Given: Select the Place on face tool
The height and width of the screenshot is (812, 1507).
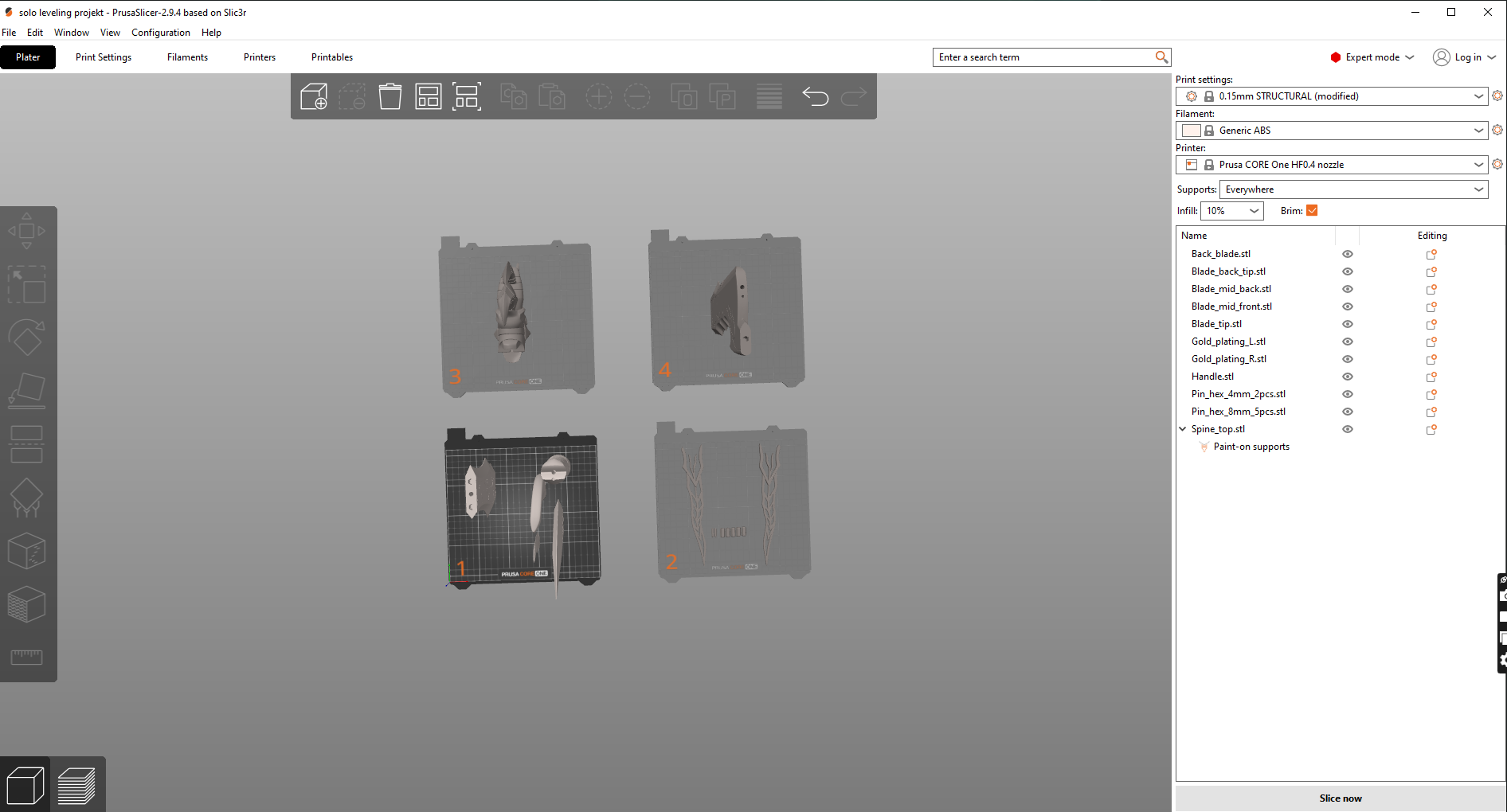Looking at the screenshot, I should point(26,391).
